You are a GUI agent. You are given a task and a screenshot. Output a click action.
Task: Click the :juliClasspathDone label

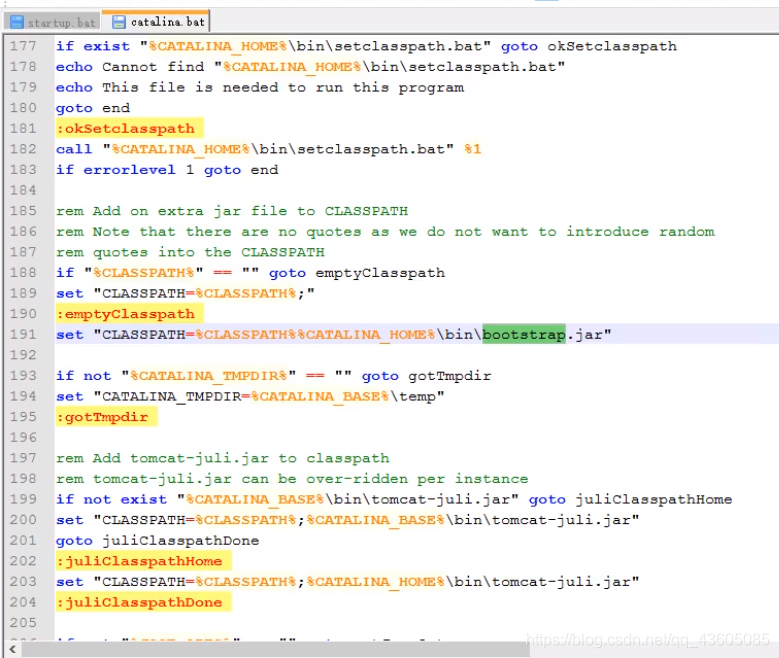143,602
